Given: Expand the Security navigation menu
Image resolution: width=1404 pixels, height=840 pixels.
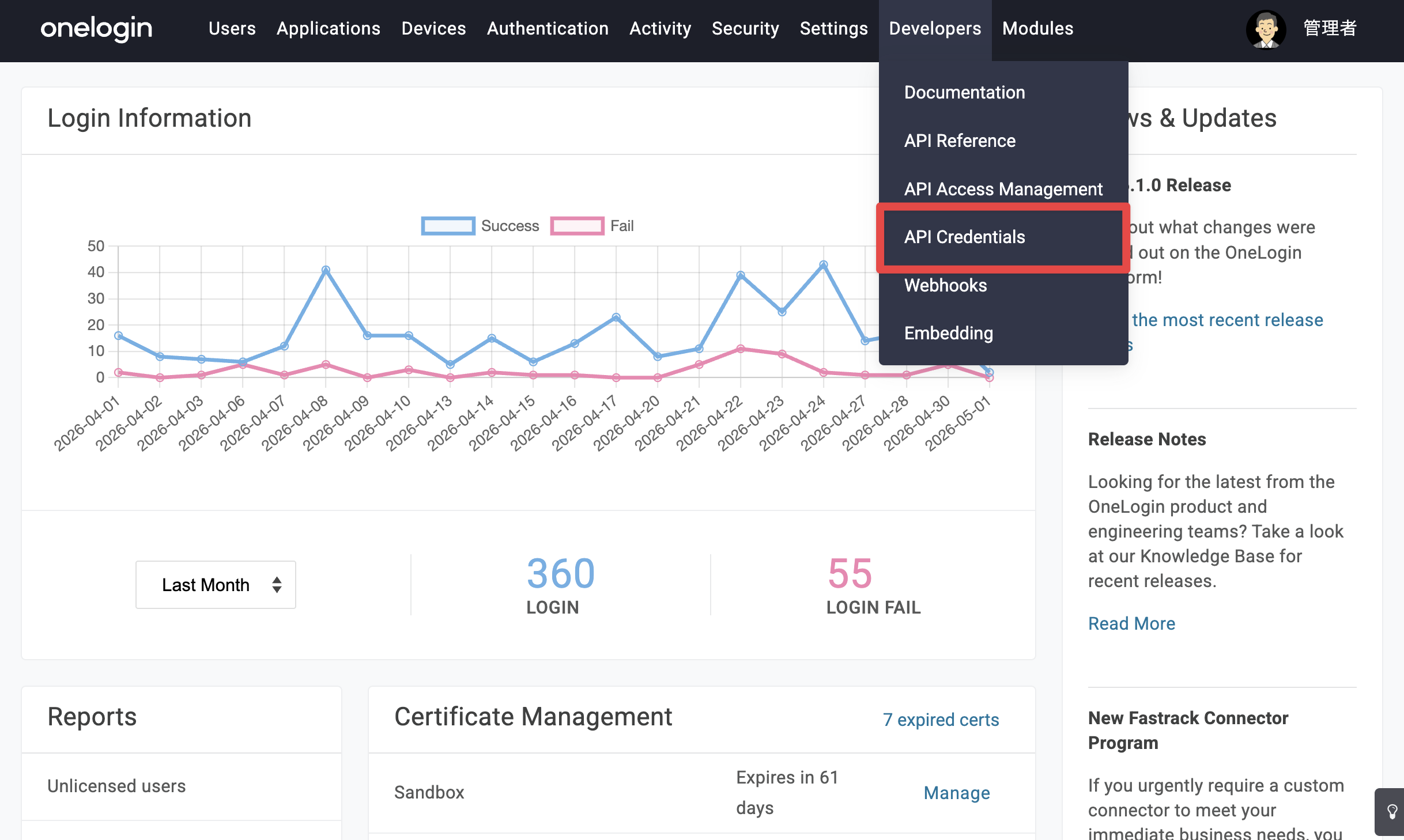Looking at the screenshot, I should click(745, 28).
